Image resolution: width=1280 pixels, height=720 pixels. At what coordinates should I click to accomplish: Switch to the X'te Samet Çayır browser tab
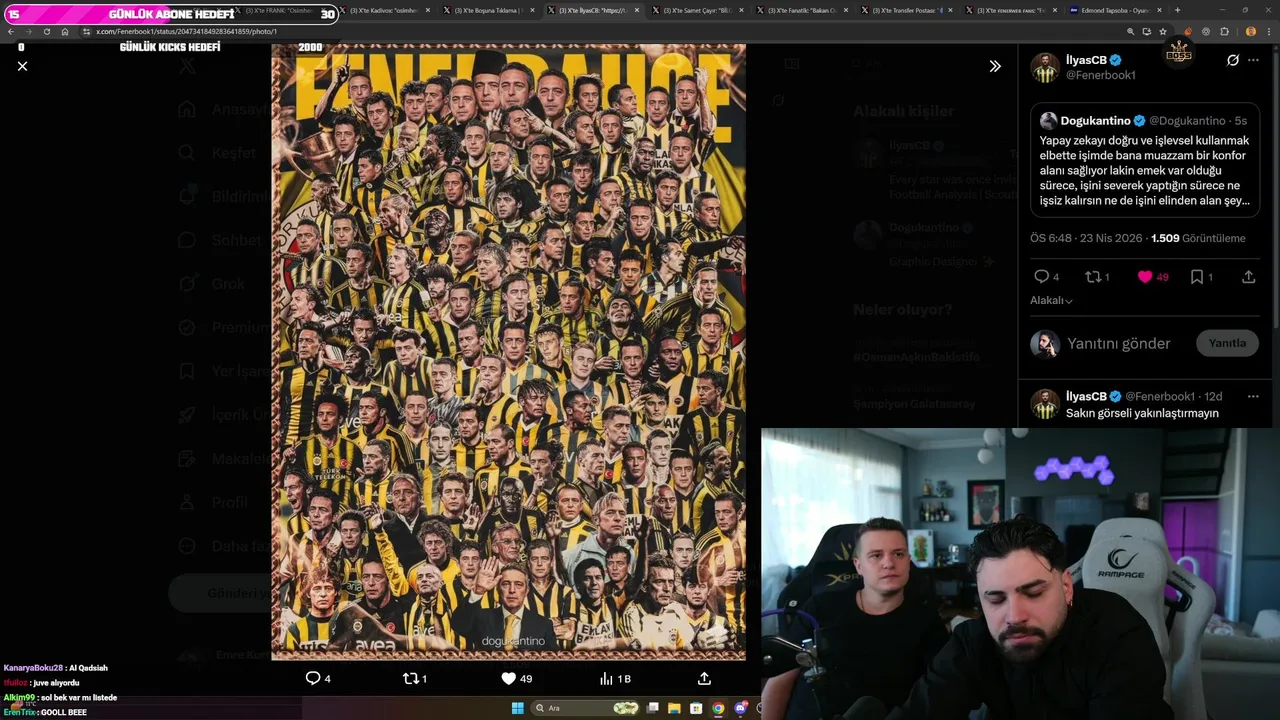point(700,10)
